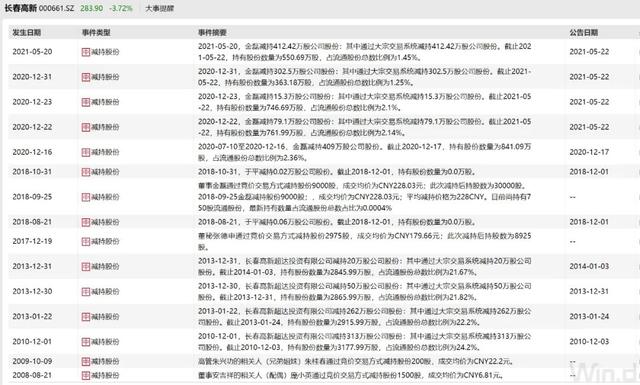Open summary about 超达投资减持262万股
The image size is (640, 385).
[364, 317]
